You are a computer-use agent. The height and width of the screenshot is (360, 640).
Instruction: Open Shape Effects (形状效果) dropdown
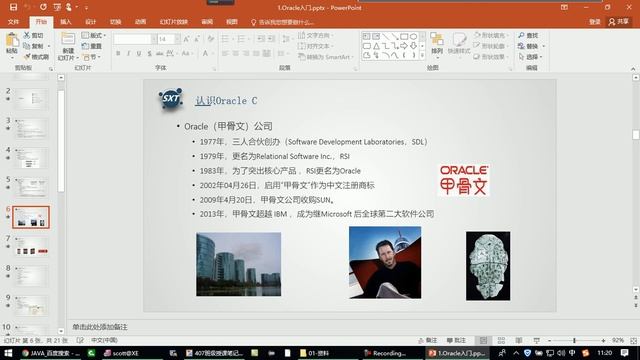pos(491,57)
